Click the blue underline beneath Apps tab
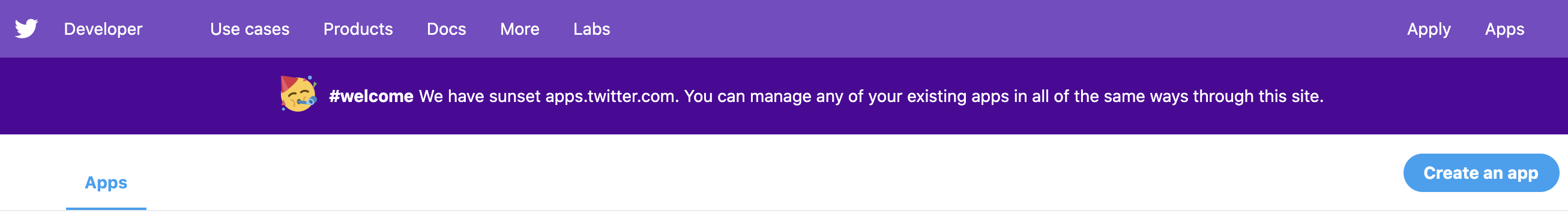The width and height of the screenshot is (1568, 222). coord(106,209)
